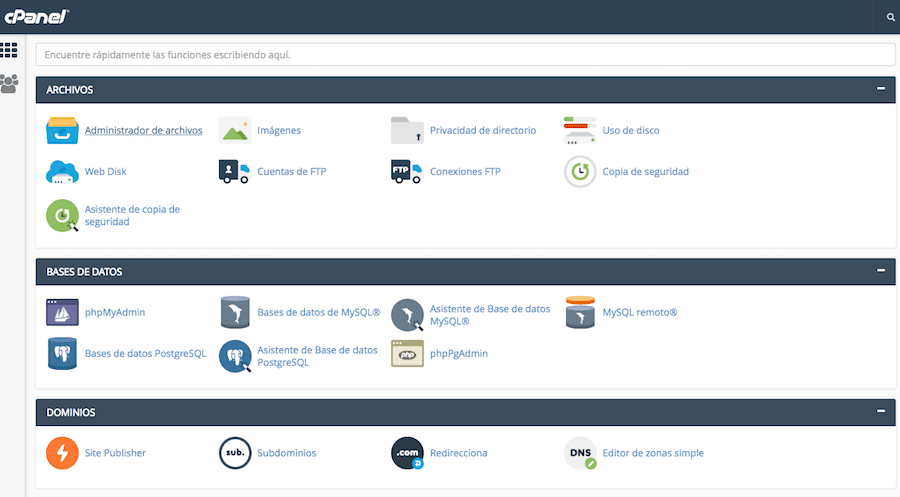Open Bases de datos de MySQL® link

coord(319,312)
